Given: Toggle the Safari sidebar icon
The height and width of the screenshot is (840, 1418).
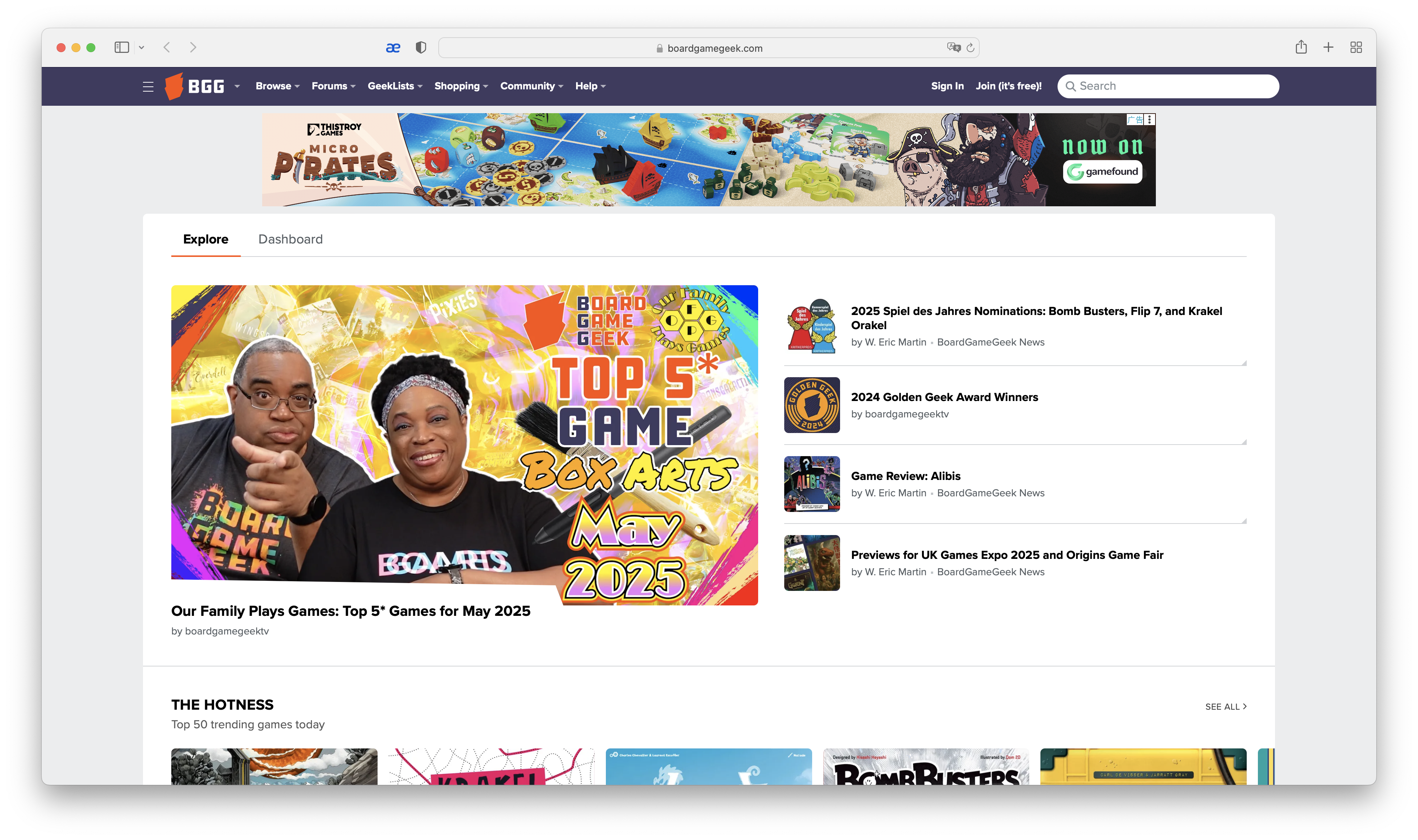Looking at the screenshot, I should tap(122, 48).
